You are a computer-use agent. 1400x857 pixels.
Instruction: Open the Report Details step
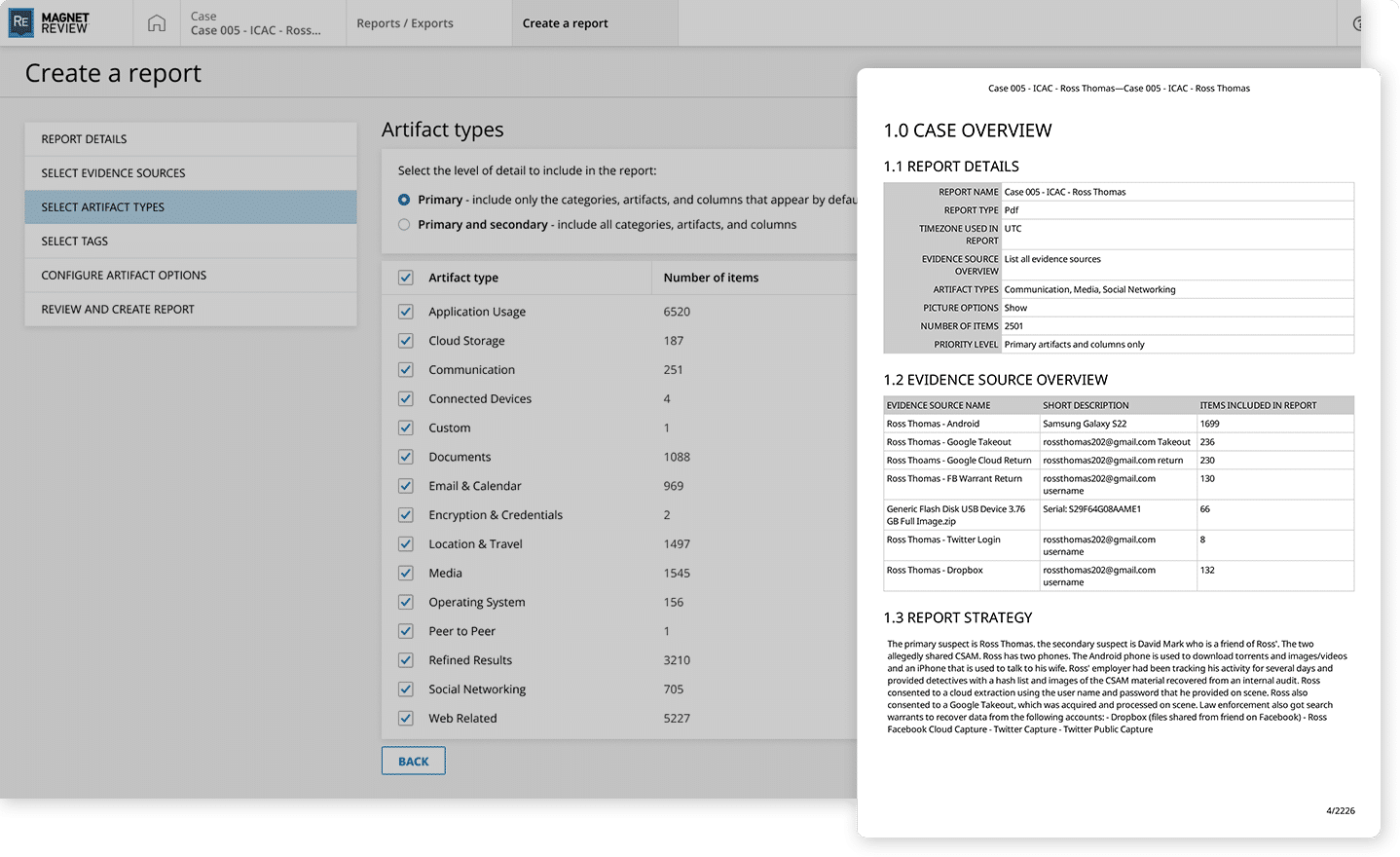[191, 139]
